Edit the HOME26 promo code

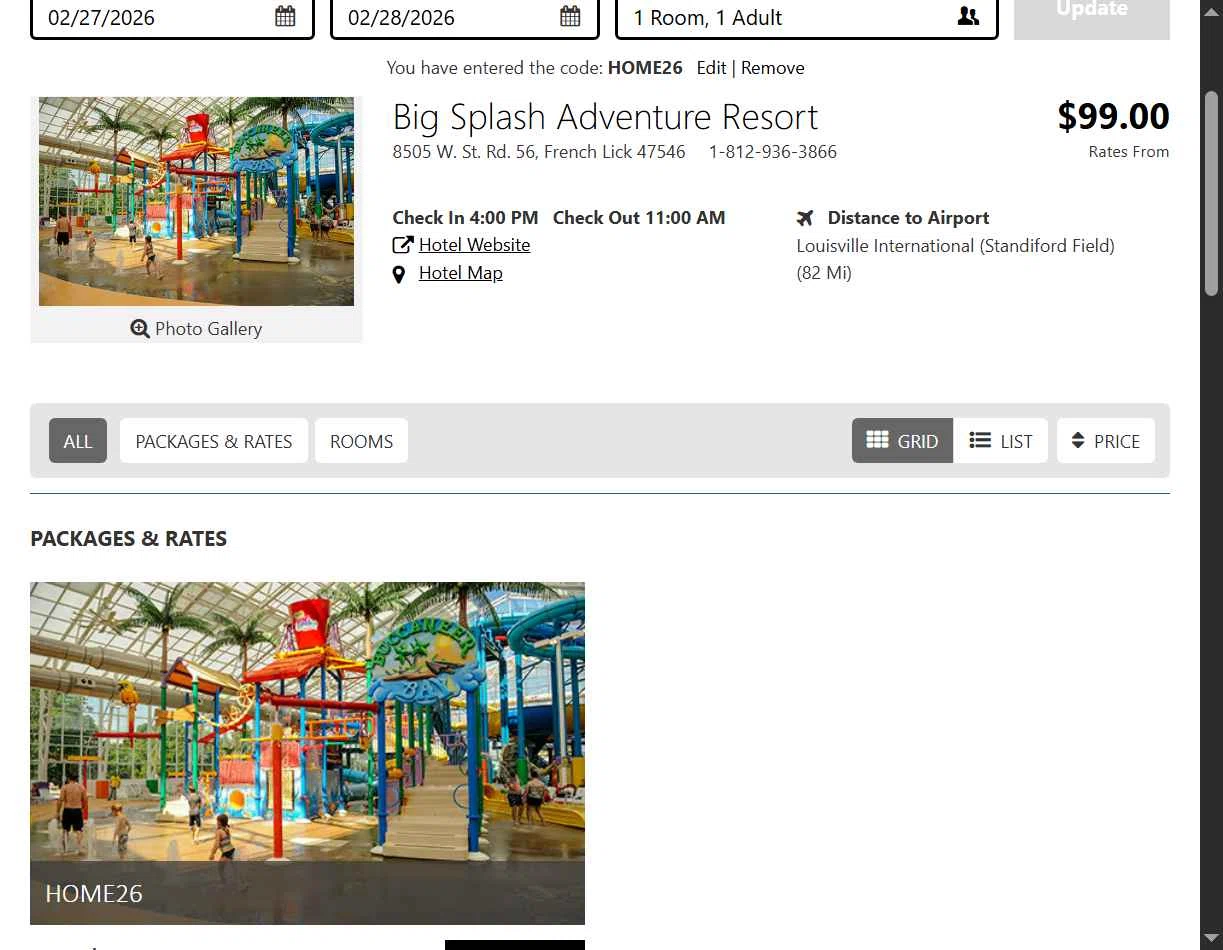tap(711, 68)
